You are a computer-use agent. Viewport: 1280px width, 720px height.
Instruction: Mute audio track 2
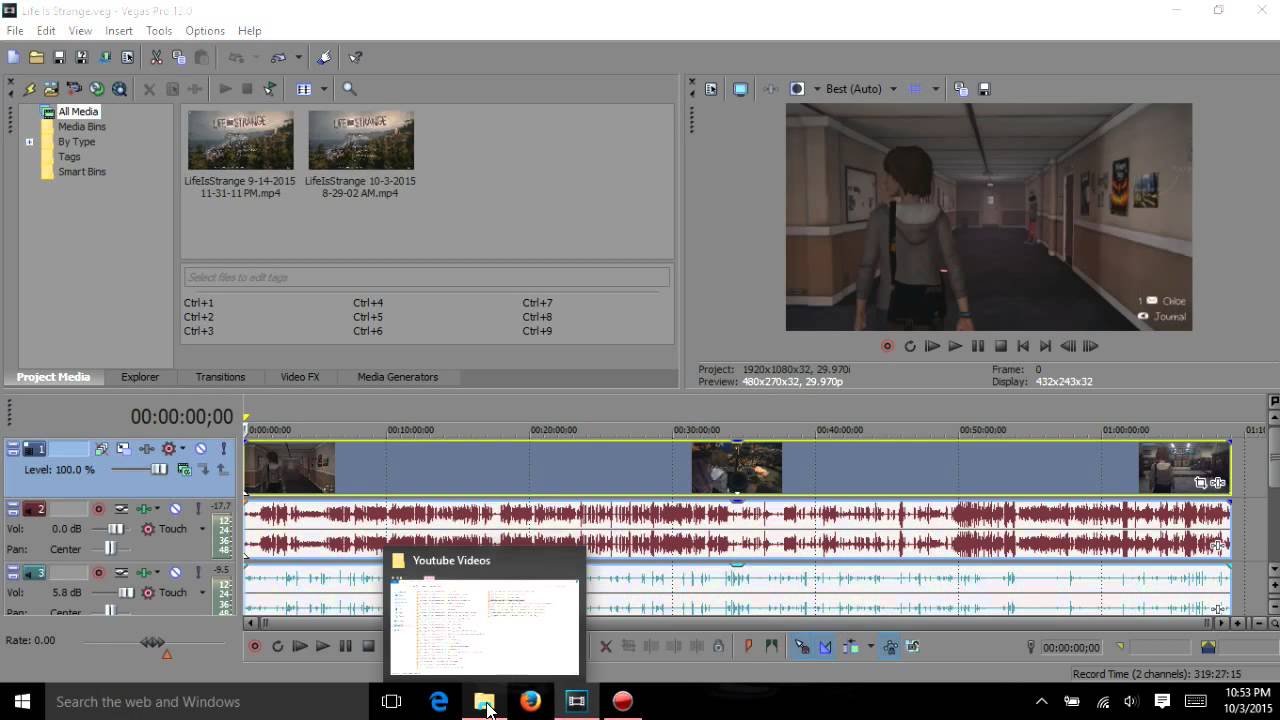[x=175, y=509]
